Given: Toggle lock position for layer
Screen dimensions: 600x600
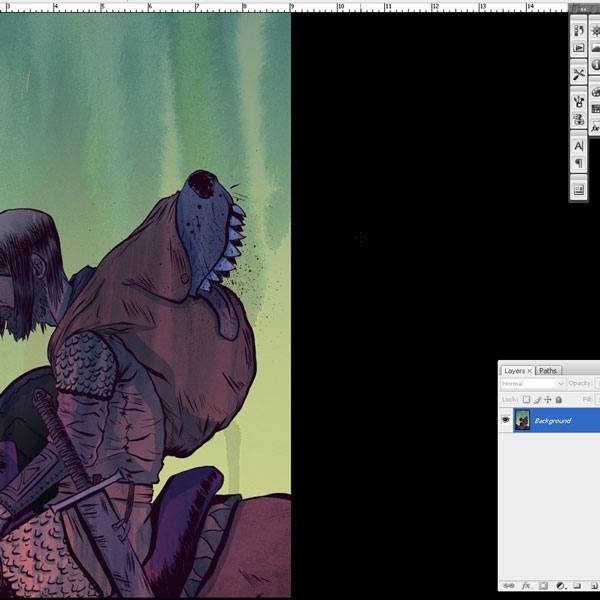Looking at the screenshot, I should point(547,399).
